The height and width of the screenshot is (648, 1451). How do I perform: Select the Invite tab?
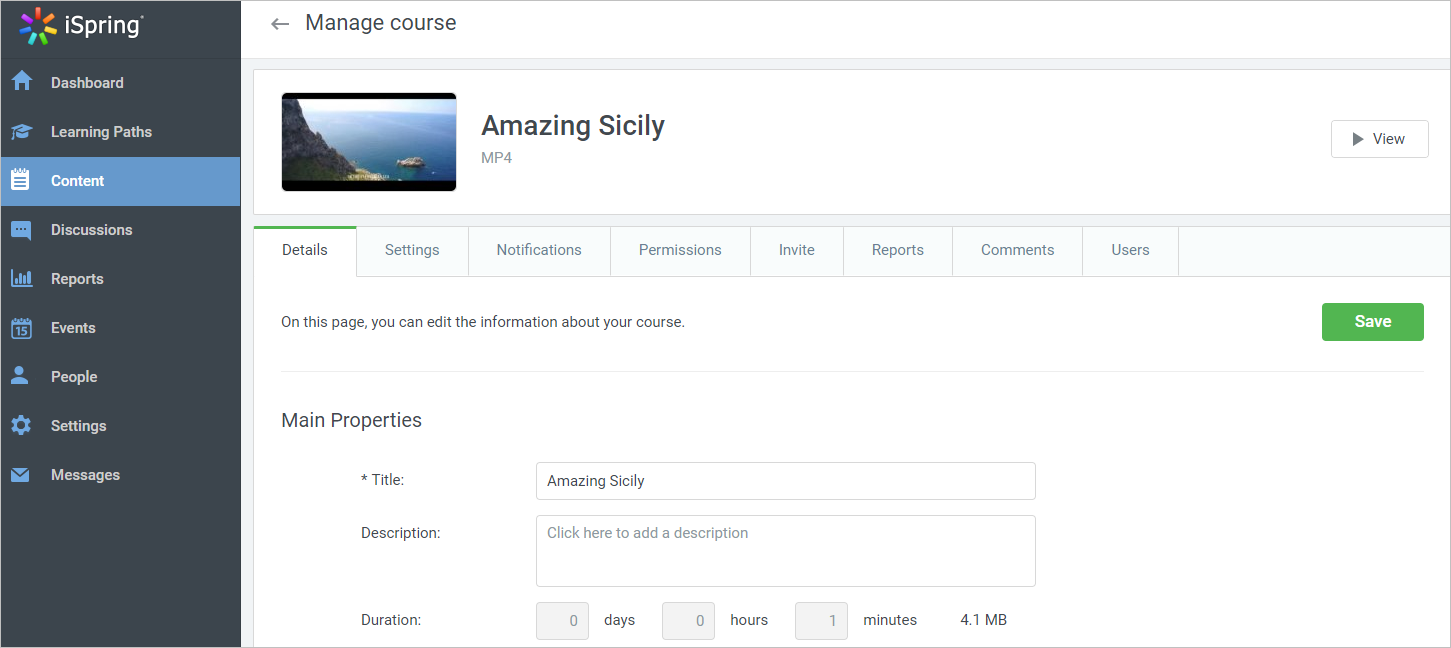tap(797, 250)
